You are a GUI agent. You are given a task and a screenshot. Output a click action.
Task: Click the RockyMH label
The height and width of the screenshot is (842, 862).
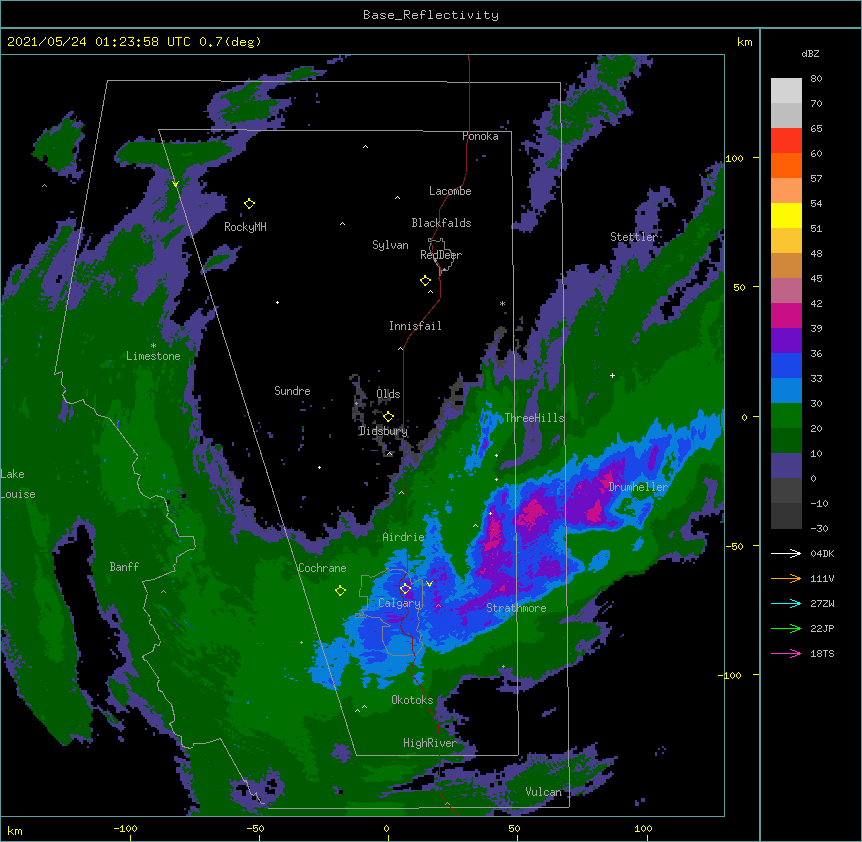pos(245,227)
